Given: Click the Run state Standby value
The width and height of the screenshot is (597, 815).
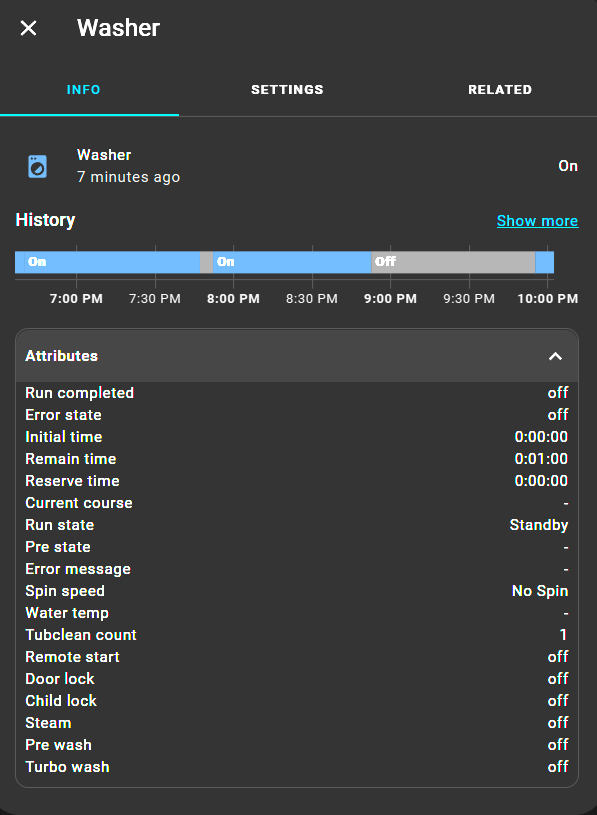Looking at the screenshot, I should [x=538, y=524].
